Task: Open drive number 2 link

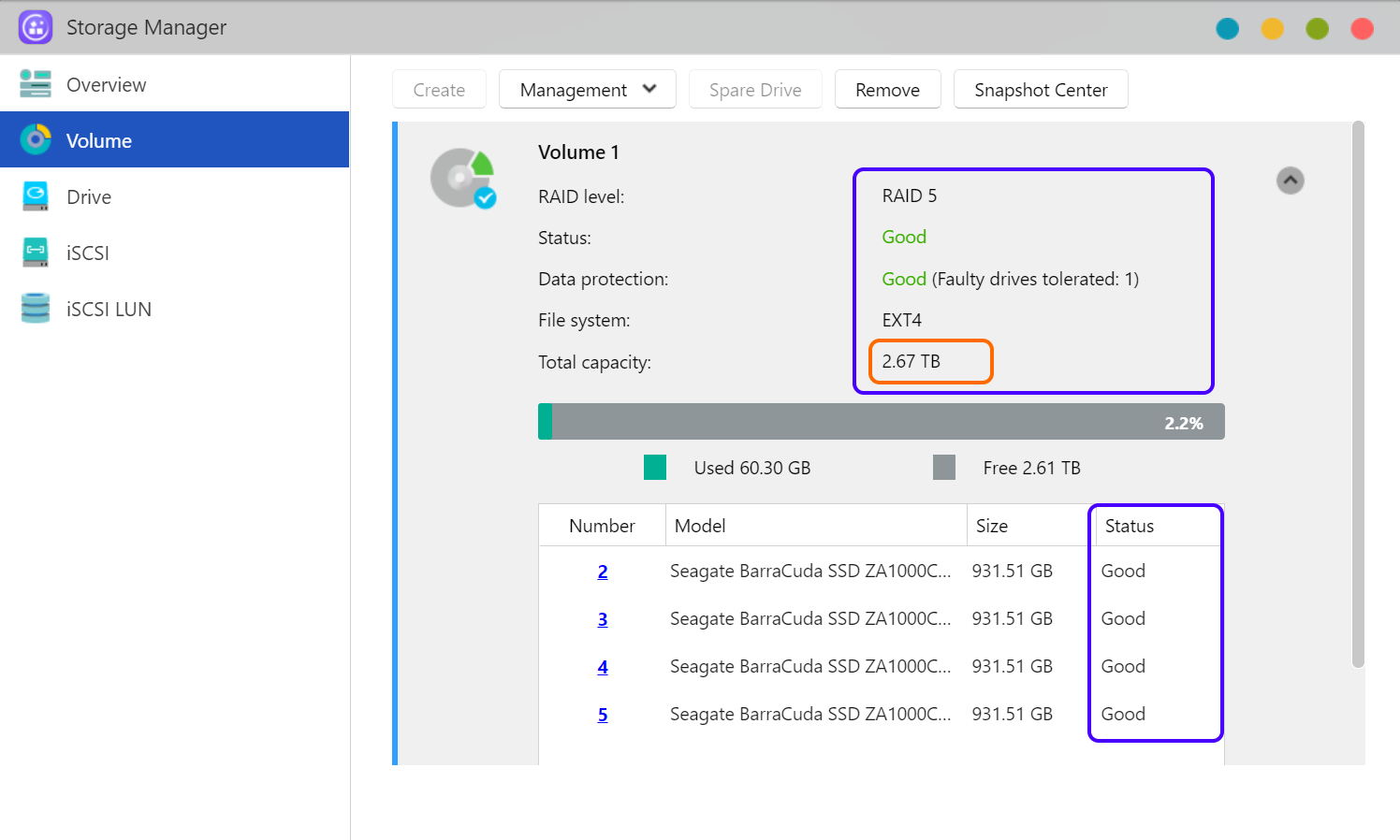Action: [603, 572]
